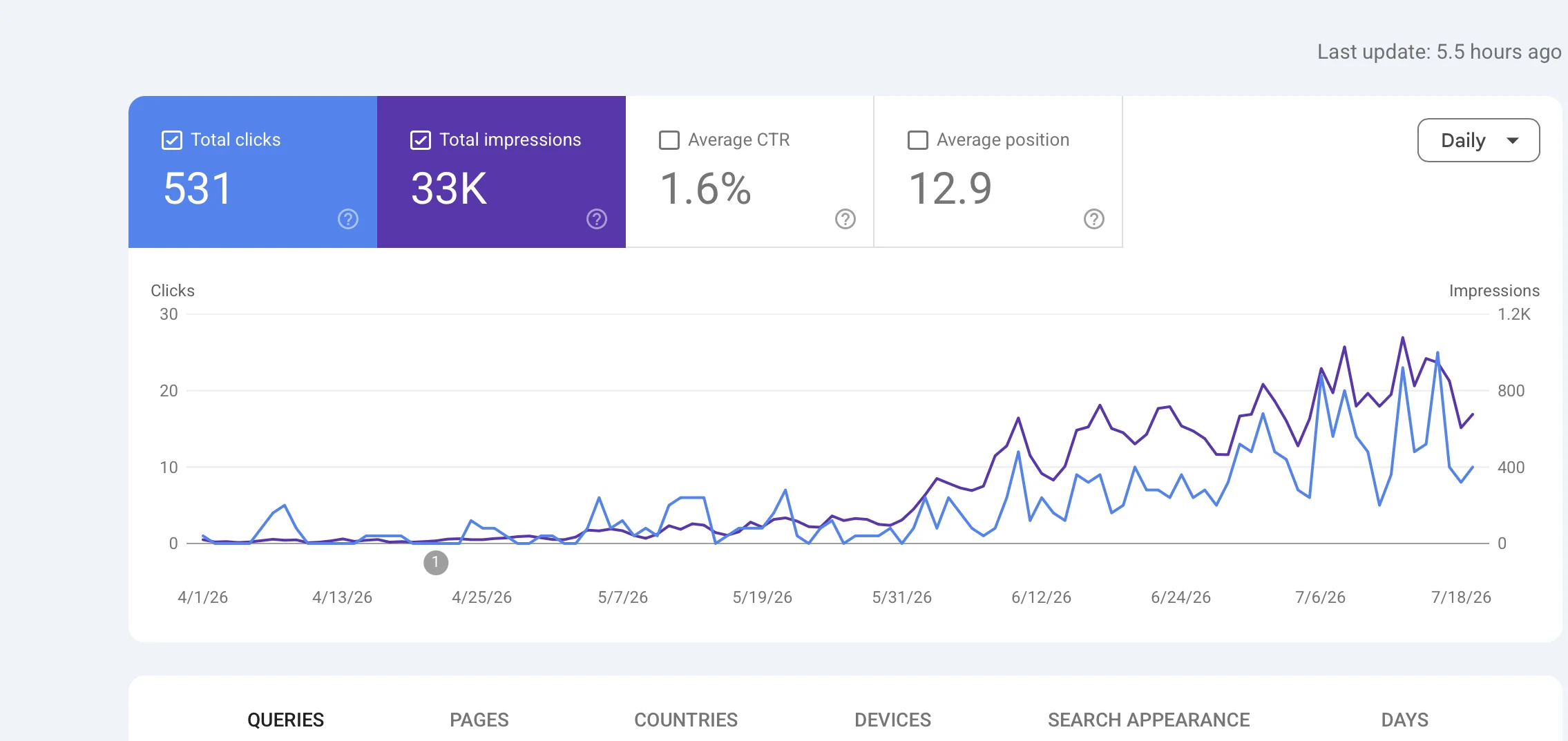
Task: Click the 33K total impressions value
Action: click(449, 189)
